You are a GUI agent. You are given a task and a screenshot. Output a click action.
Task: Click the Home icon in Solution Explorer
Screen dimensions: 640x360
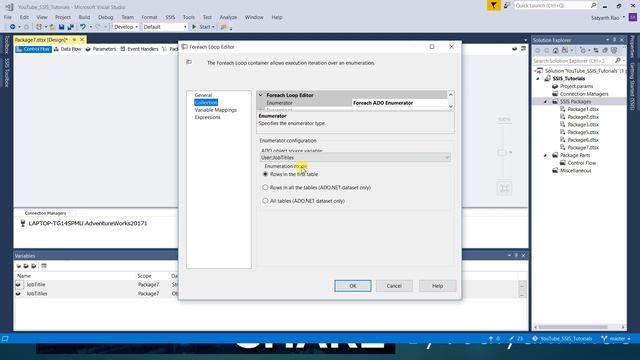coord(556,51)
